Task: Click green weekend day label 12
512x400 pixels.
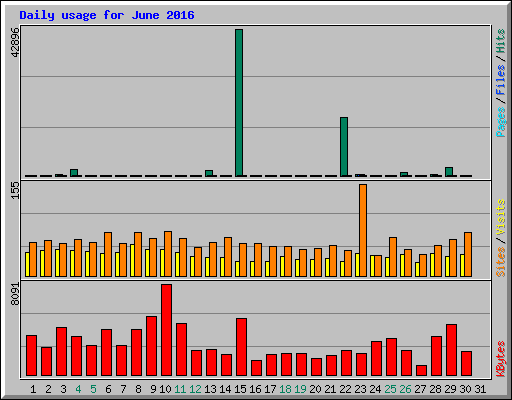Action: (x=195, y=389)
